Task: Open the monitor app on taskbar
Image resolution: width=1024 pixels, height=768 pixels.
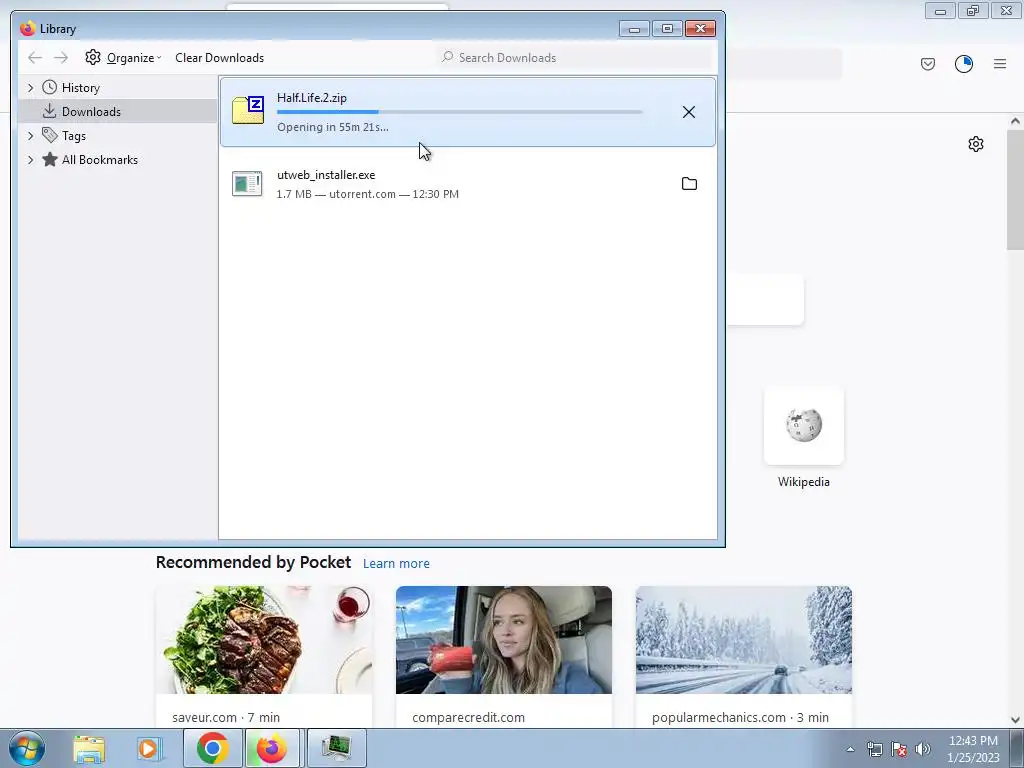Action: (336, 748)
